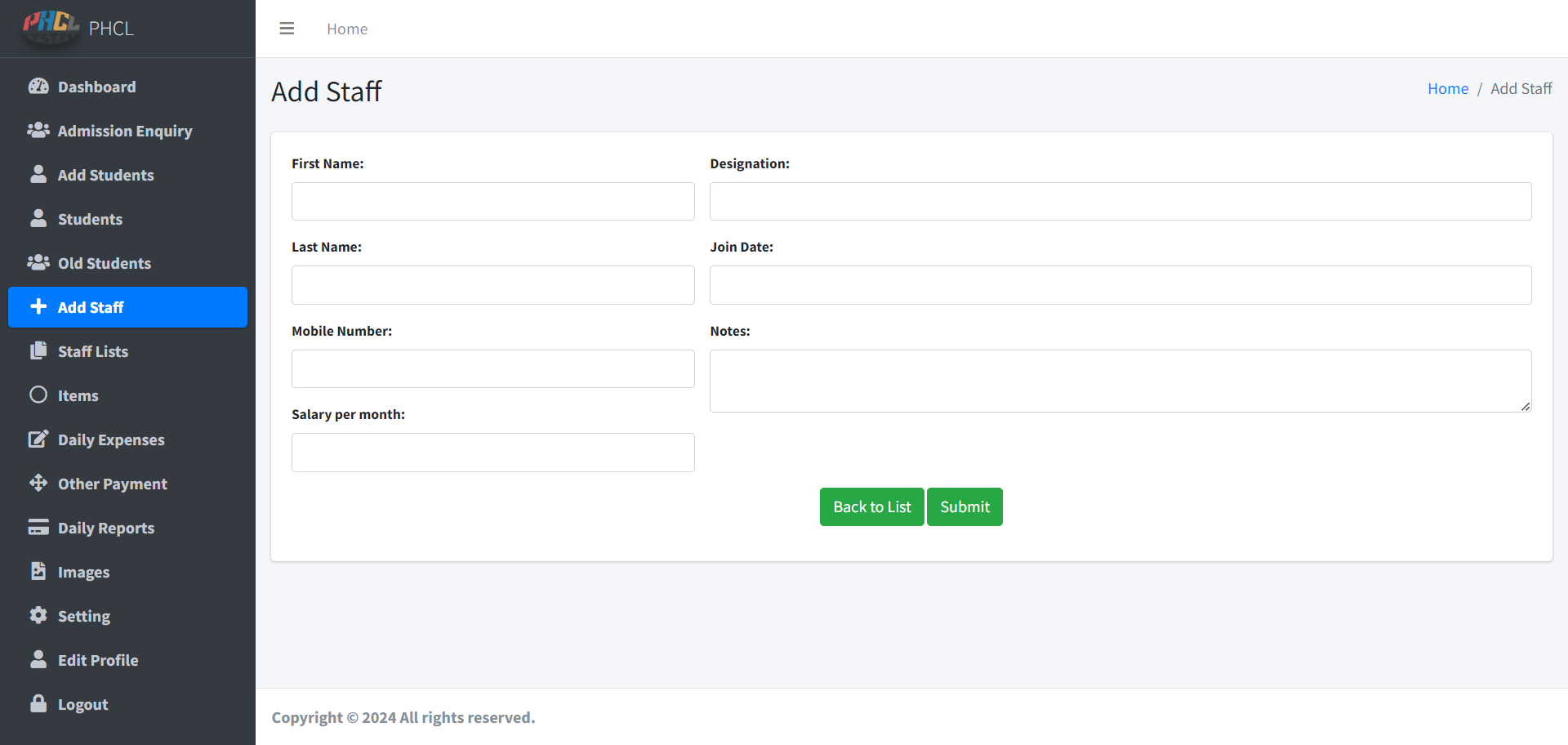
Task: Click the Logout lock icon
Action: click(x=38, y=704)
